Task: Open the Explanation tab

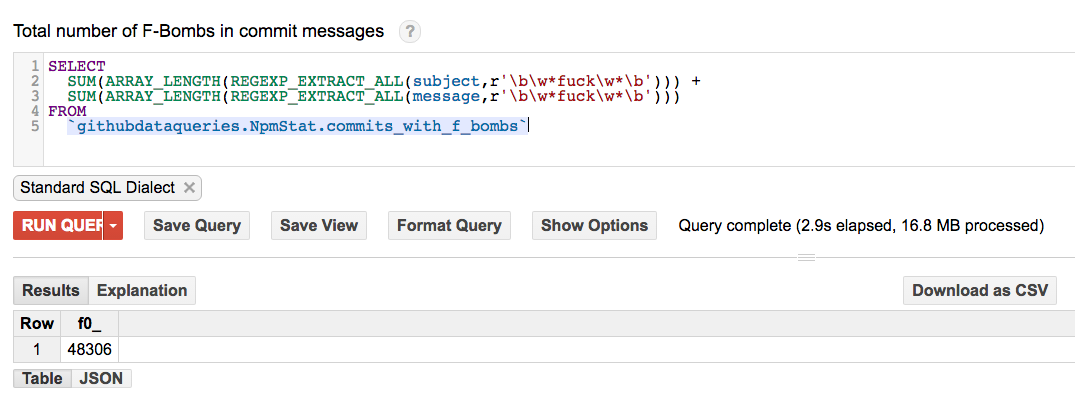Action: coord(142,291)
